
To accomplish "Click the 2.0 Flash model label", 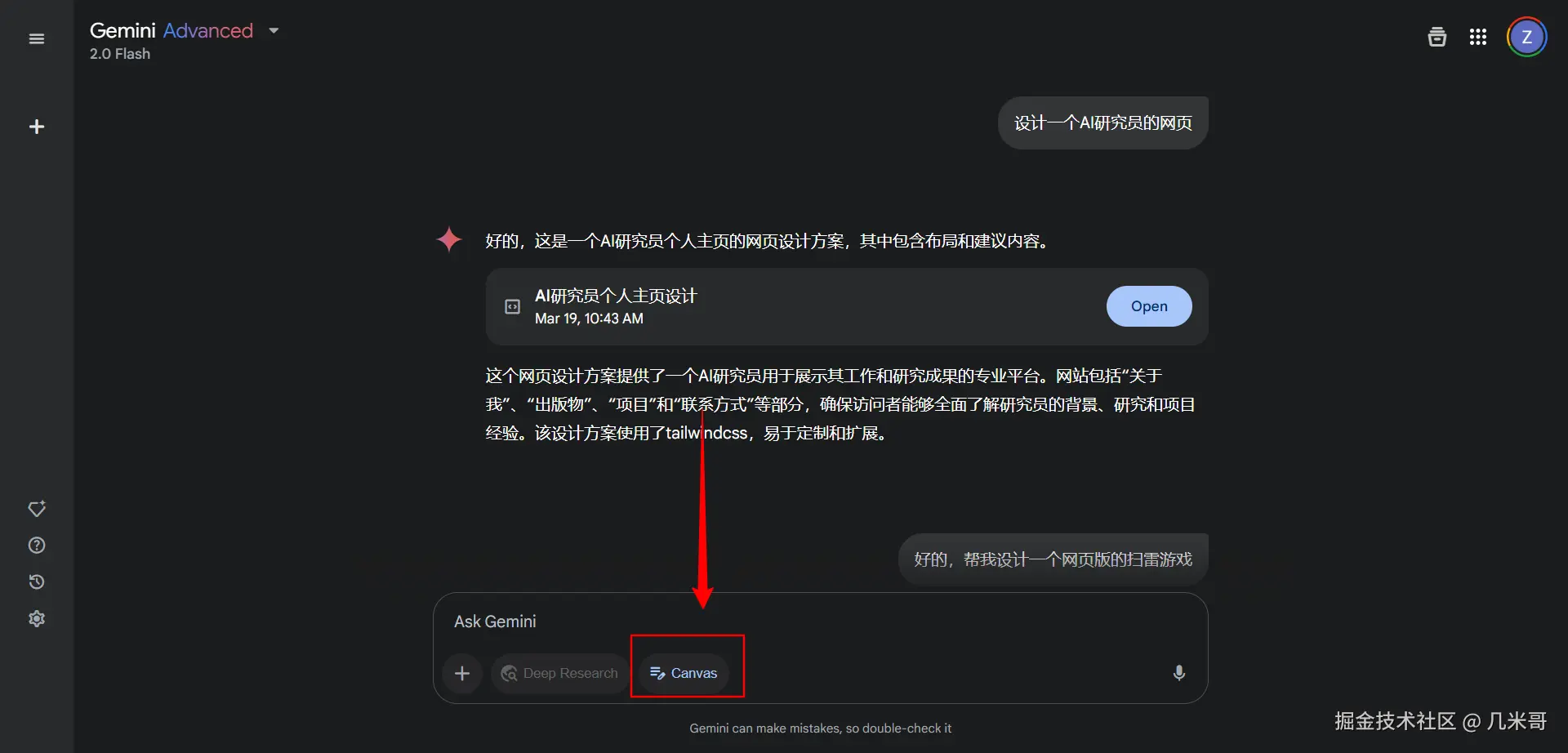I will 120,54.
